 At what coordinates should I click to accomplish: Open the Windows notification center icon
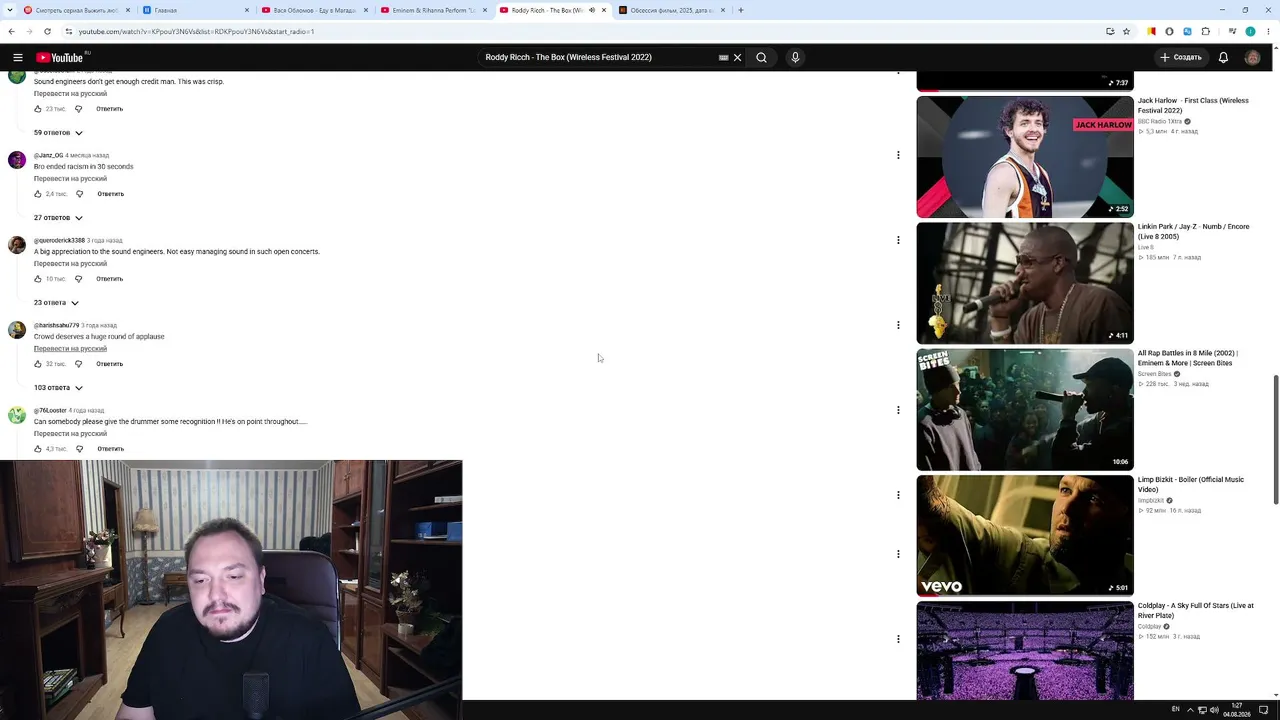coord(1263,711)
